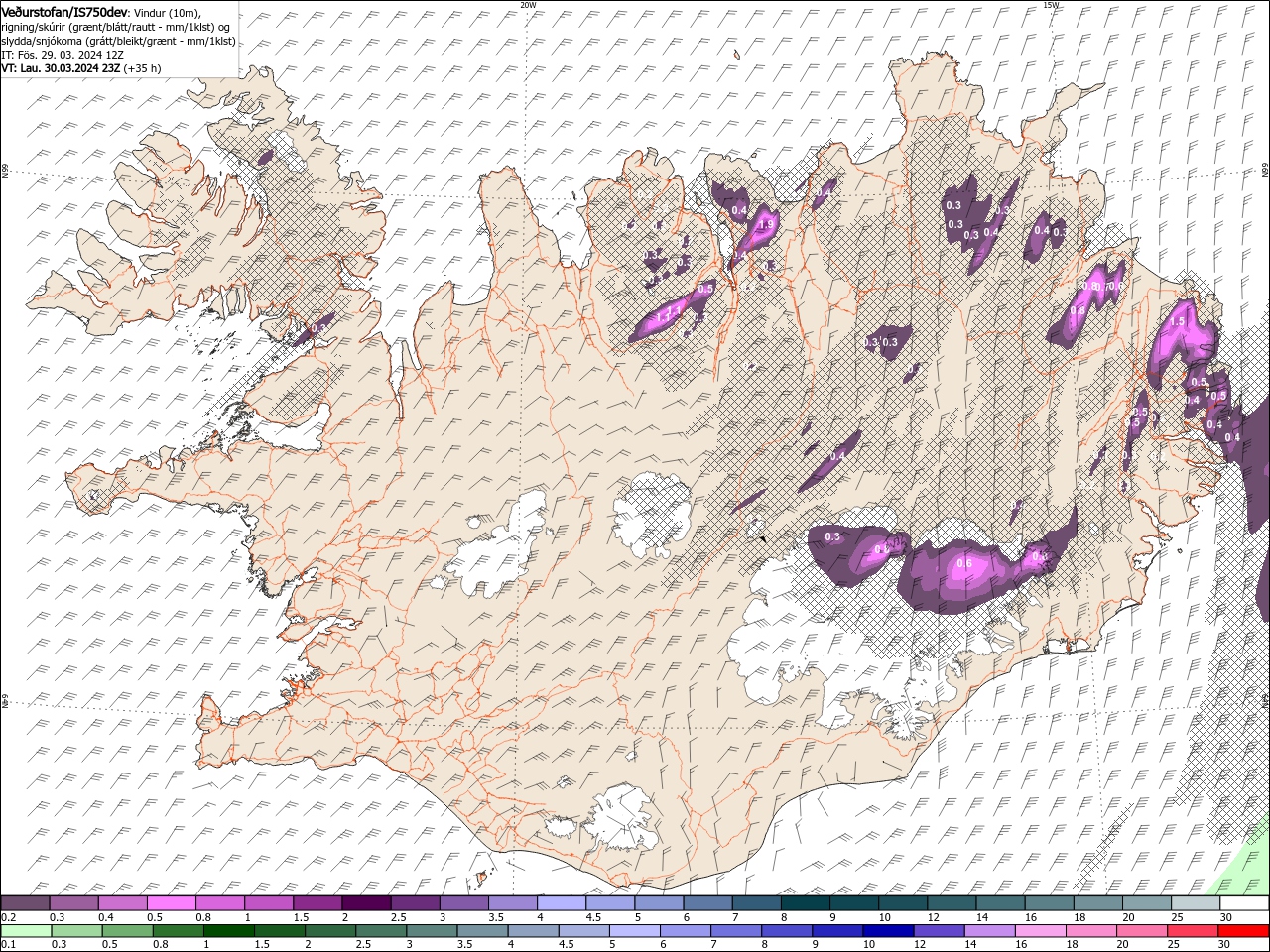Pick the 4 swatch in the lower rain scale

coord(534,931)
